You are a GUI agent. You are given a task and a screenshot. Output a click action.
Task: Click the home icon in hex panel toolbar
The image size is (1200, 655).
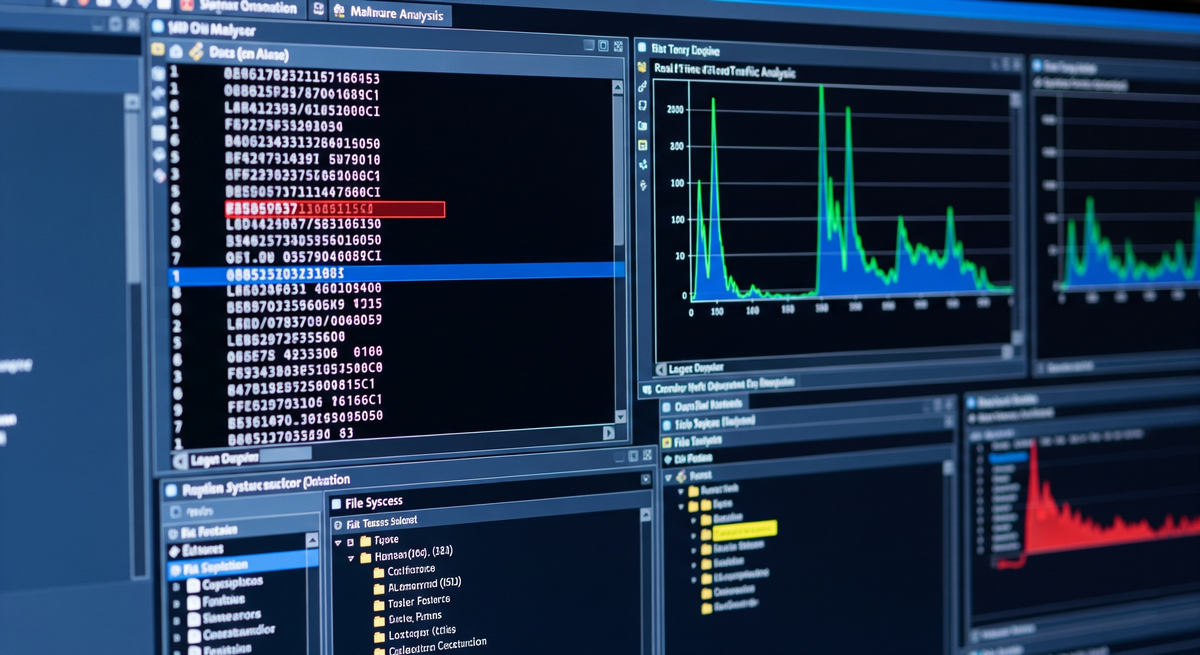(176, 51)
